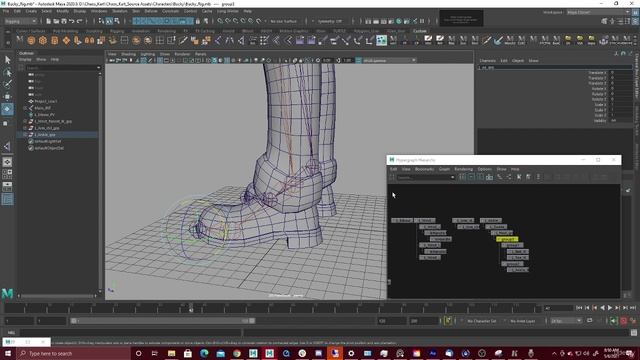
Task: Choose the Lasso select tool
Action: tap(7, 73)
